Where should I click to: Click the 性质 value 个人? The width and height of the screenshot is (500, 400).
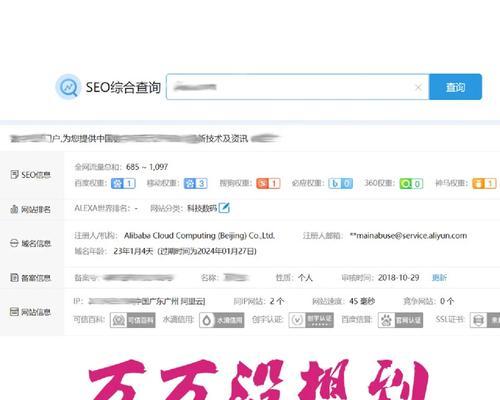tap(305, 277)
